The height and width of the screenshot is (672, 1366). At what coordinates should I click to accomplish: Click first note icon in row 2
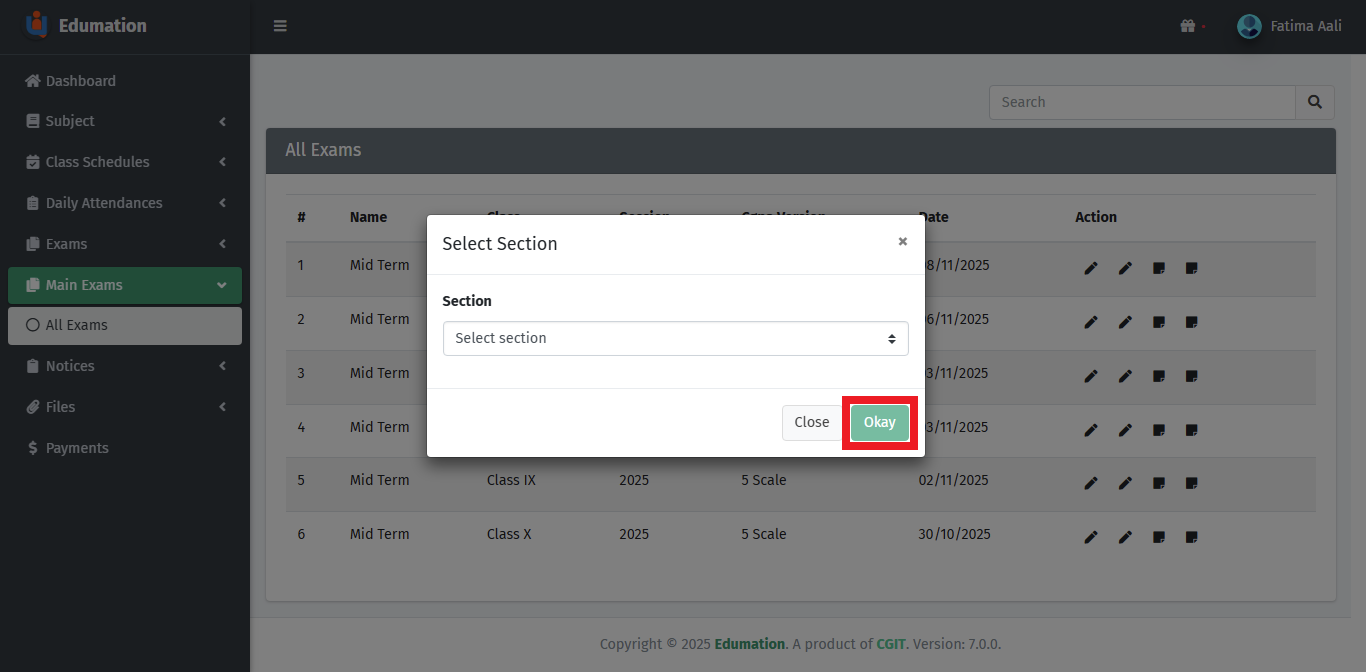coord(1158,322)
